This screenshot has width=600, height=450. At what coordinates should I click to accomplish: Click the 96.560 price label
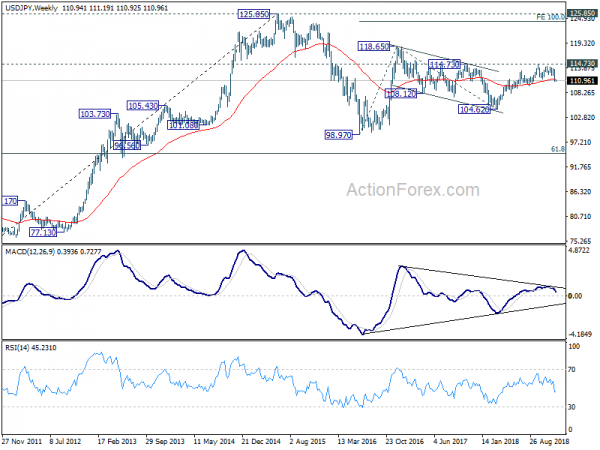click(x=127, y=145)
